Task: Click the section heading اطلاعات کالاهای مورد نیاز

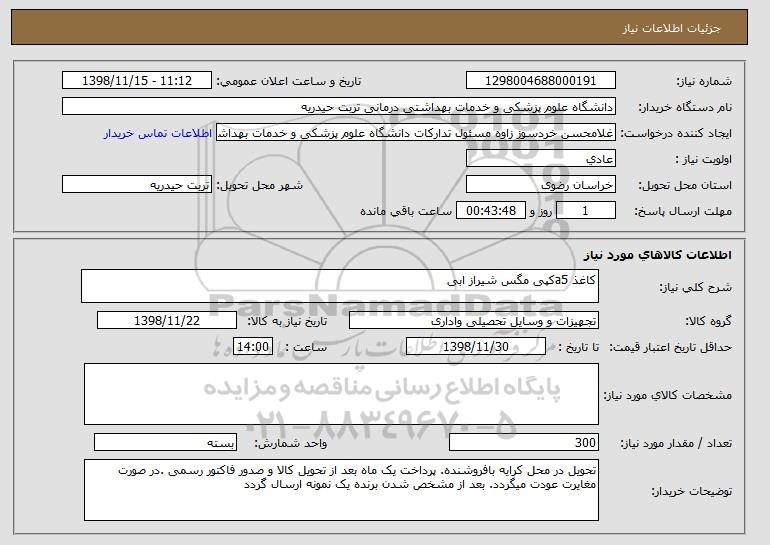Action: coord(658,255)
